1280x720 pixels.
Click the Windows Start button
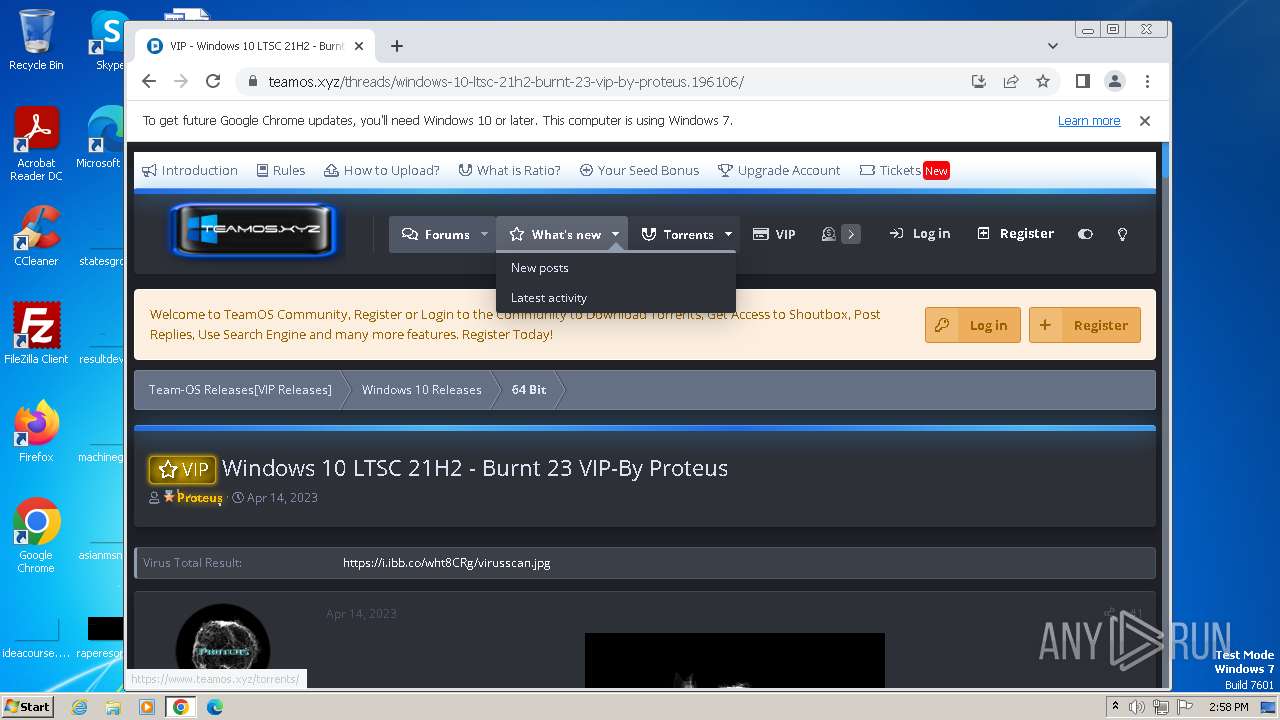pos(27,706)
